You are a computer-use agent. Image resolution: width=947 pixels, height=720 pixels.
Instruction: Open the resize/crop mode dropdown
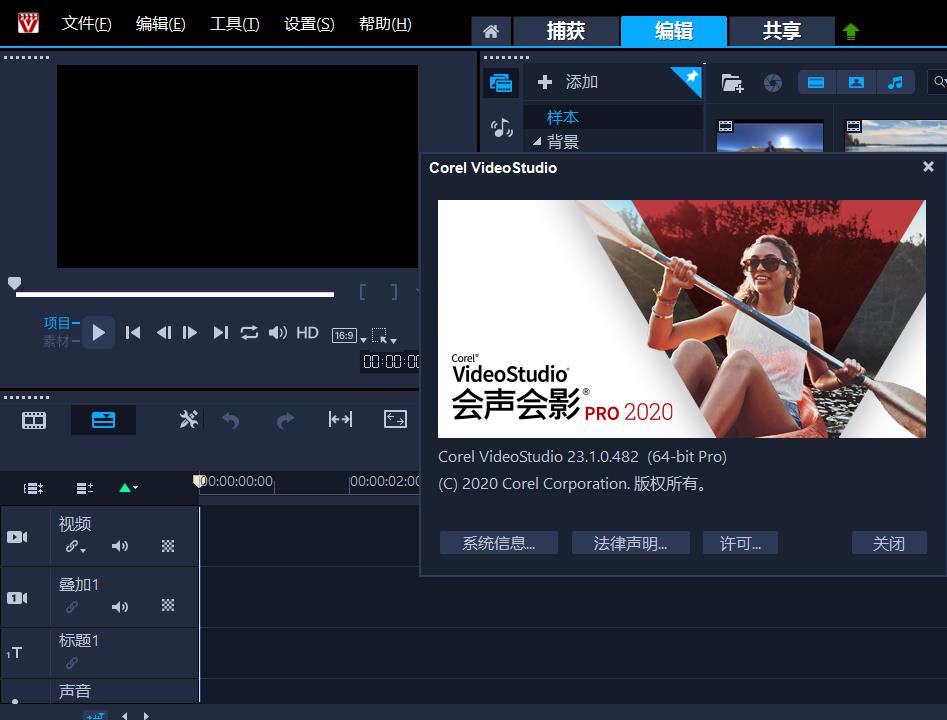tap(384, 336)
